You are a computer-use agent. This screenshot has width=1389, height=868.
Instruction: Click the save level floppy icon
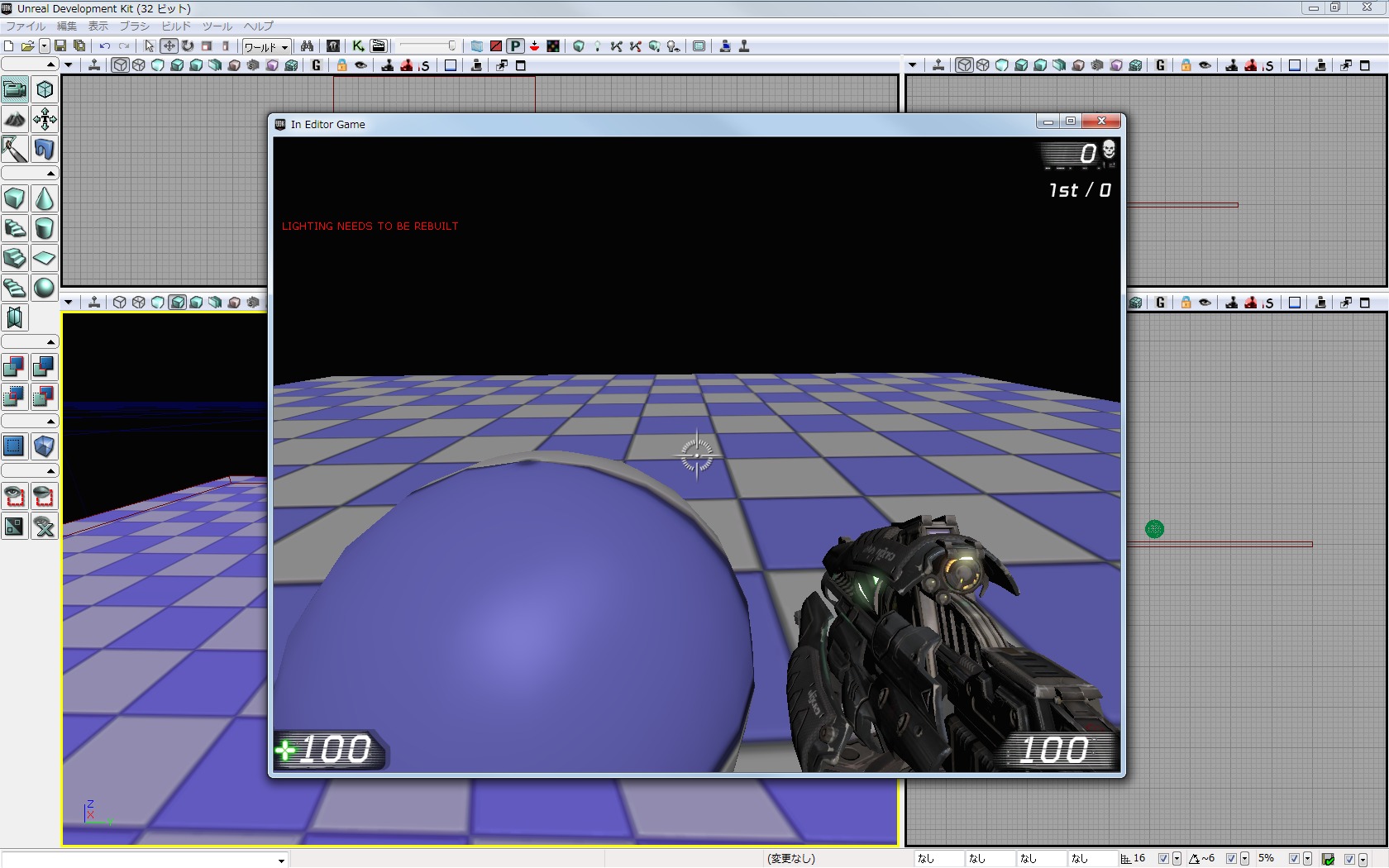pyautogui.click(x=60, y=46)
